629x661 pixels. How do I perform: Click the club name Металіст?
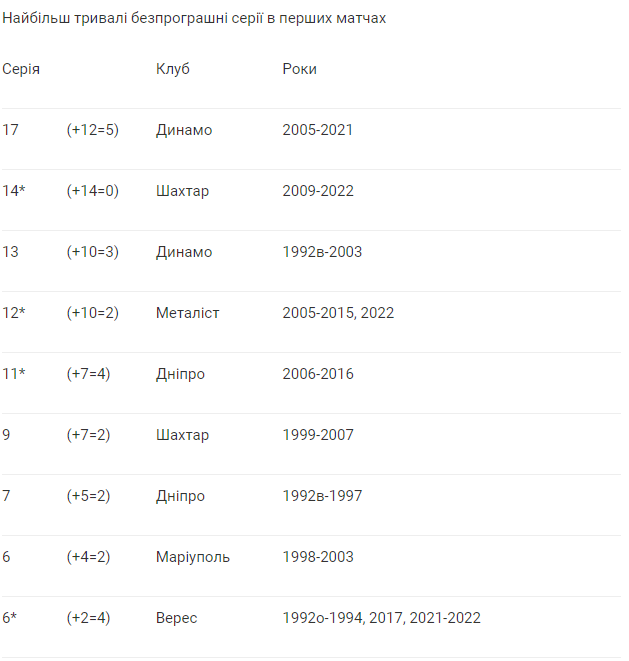point(187,313)
